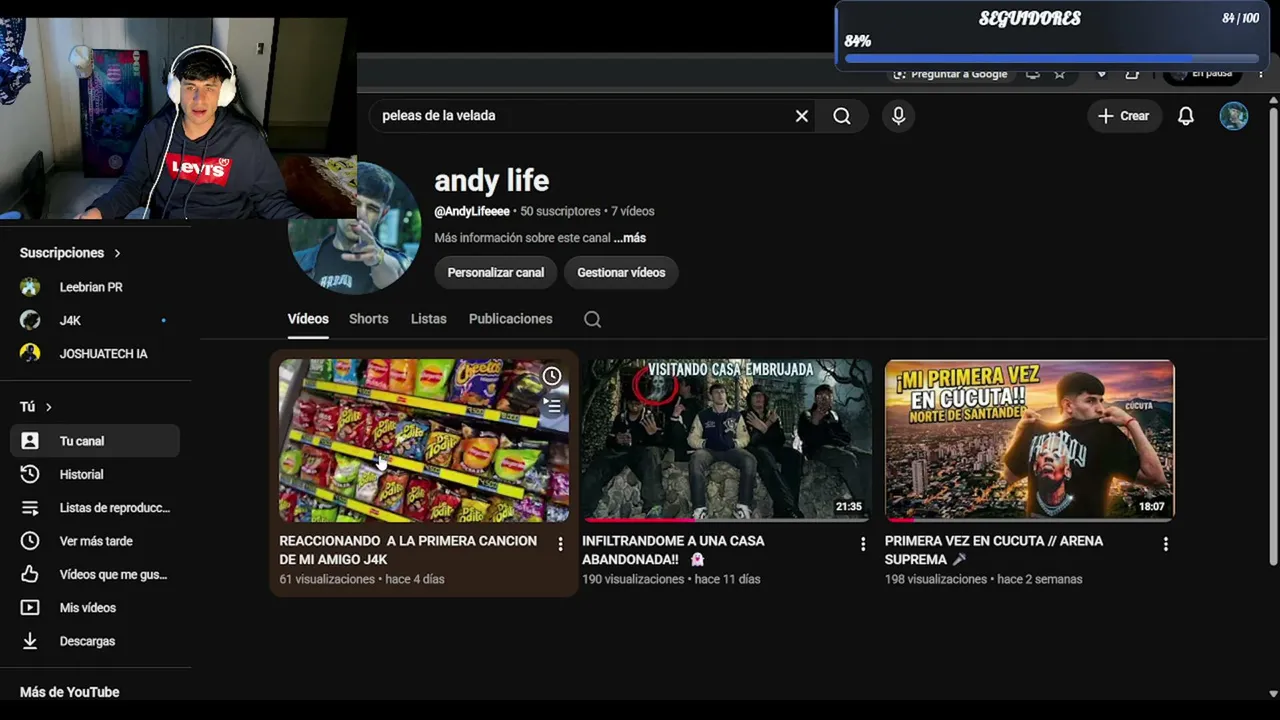Click the Mis vídeos play icon
Screen dimensions: 1280x720
[30, 608]
